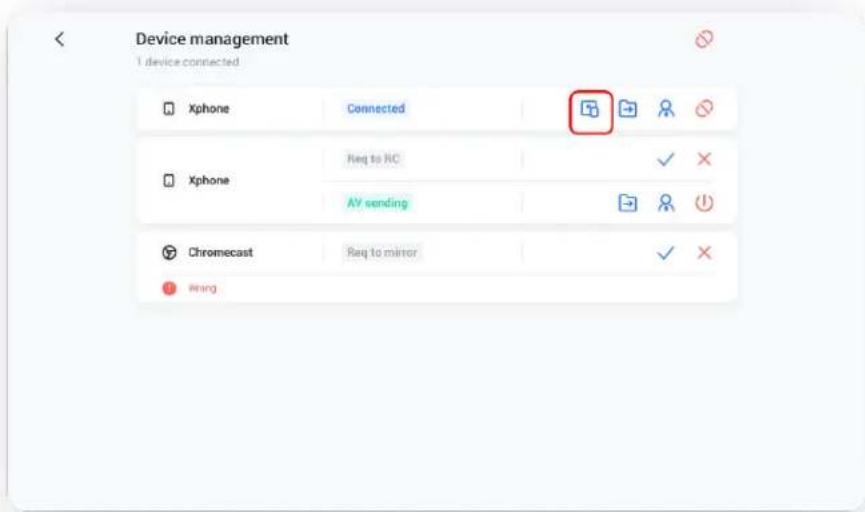This screenshot has width=865, height=512.
Task: Open file transfer icon in AV sending row
Action: [628, 203]
